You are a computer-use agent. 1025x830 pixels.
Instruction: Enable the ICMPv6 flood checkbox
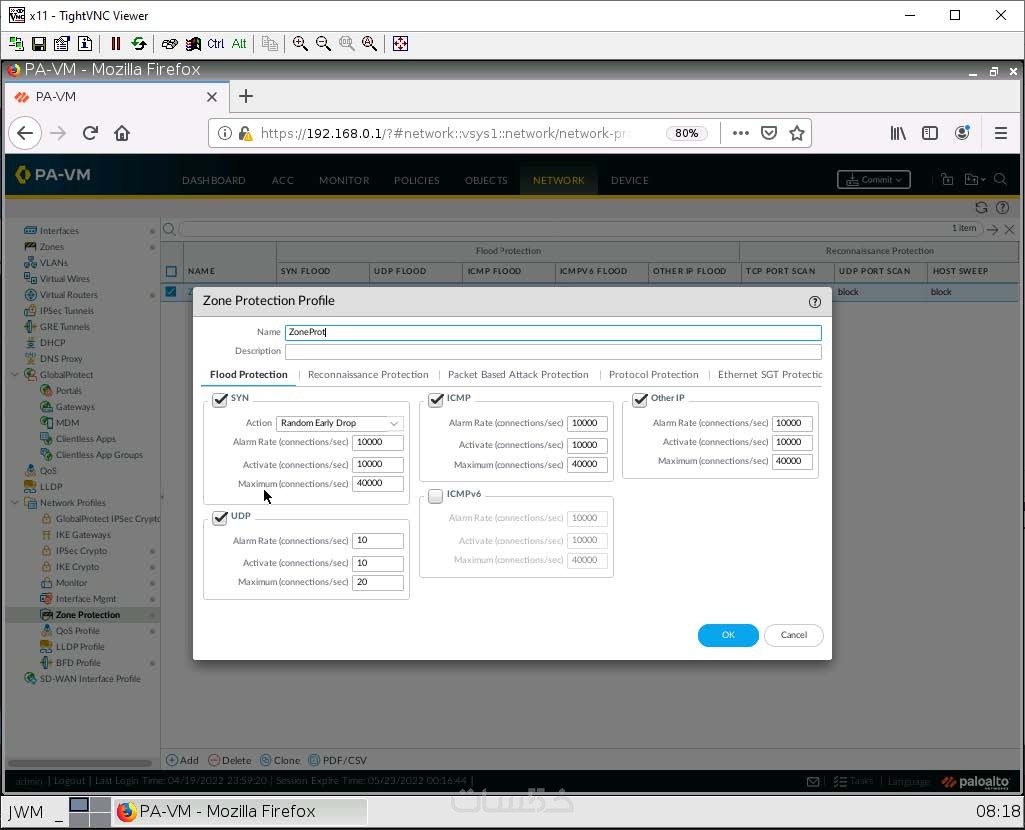(x=435, y=497)
